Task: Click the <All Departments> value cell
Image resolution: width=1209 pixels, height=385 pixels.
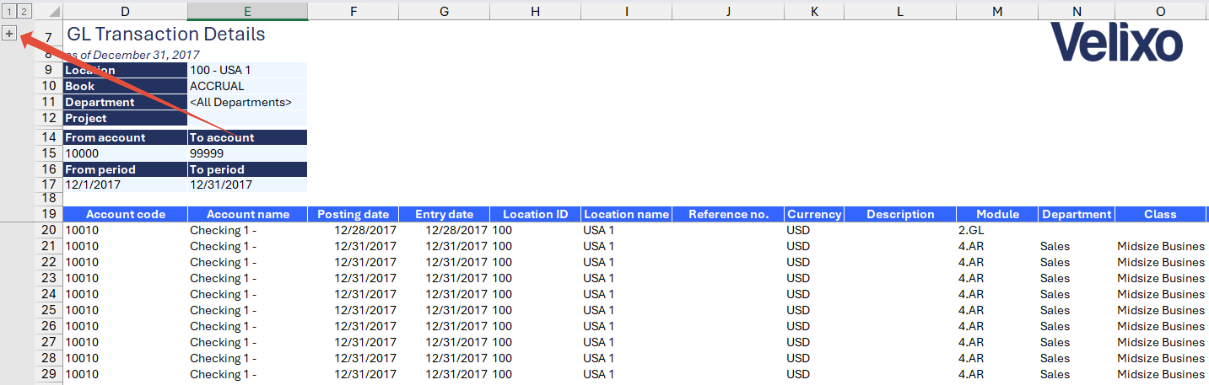Action: click(x=247, y=102)
